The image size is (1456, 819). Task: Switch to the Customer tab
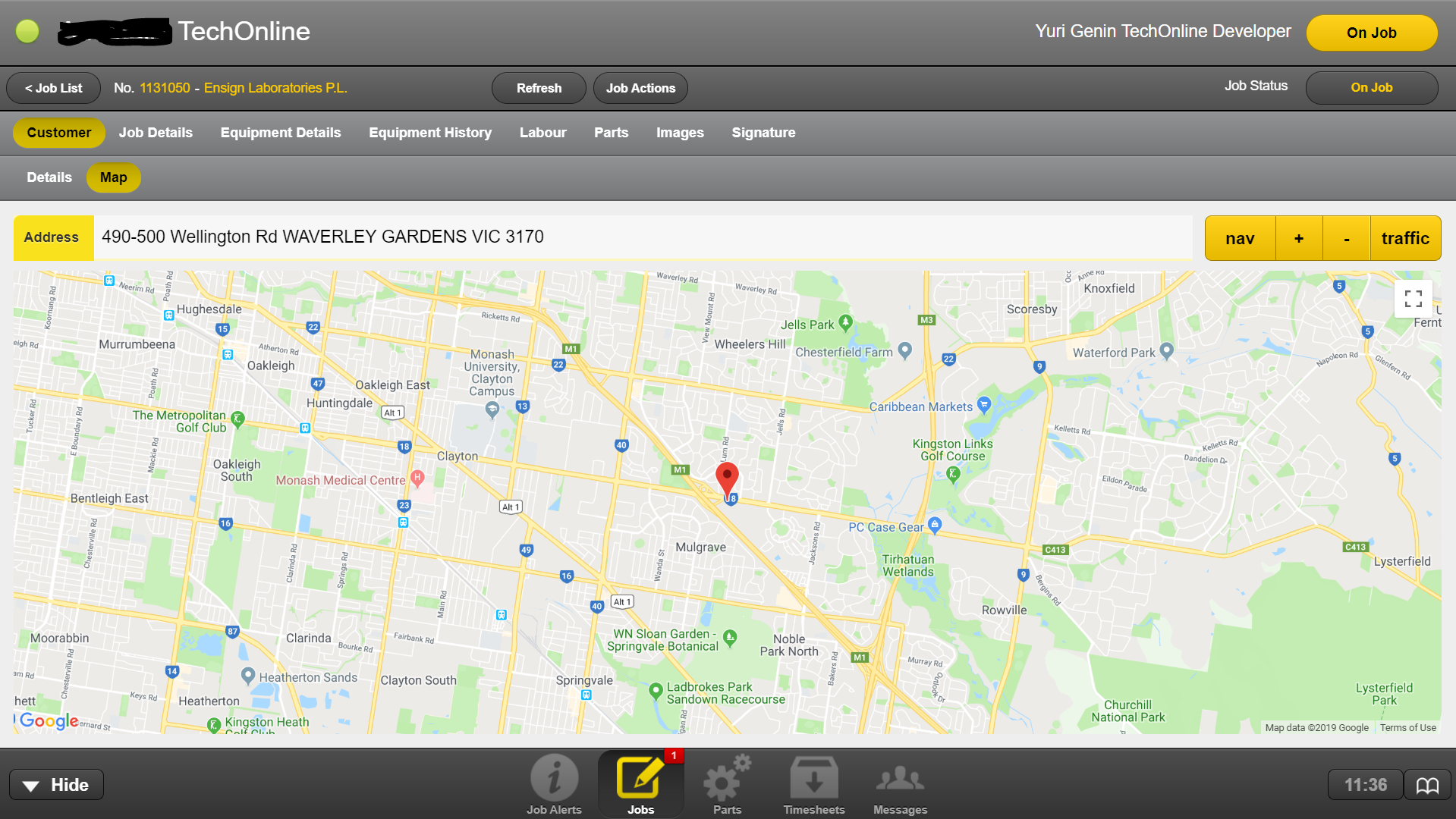tap(59, 133)
